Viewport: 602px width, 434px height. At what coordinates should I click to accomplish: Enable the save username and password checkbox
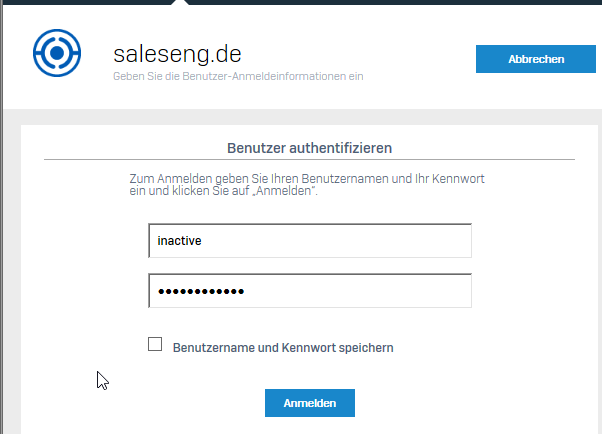[155, 344]
